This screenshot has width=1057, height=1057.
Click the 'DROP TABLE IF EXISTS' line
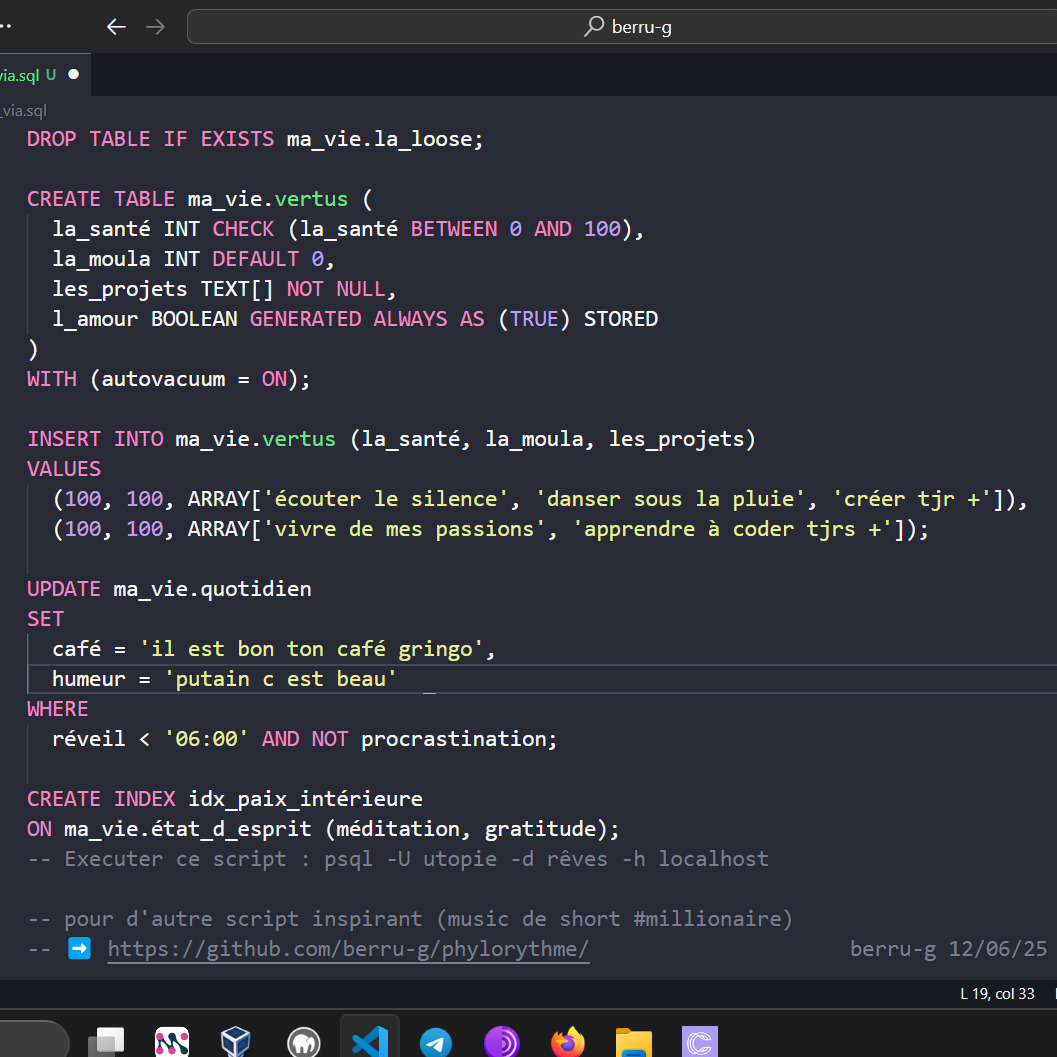pyautogui.click(x=255, y=139)
